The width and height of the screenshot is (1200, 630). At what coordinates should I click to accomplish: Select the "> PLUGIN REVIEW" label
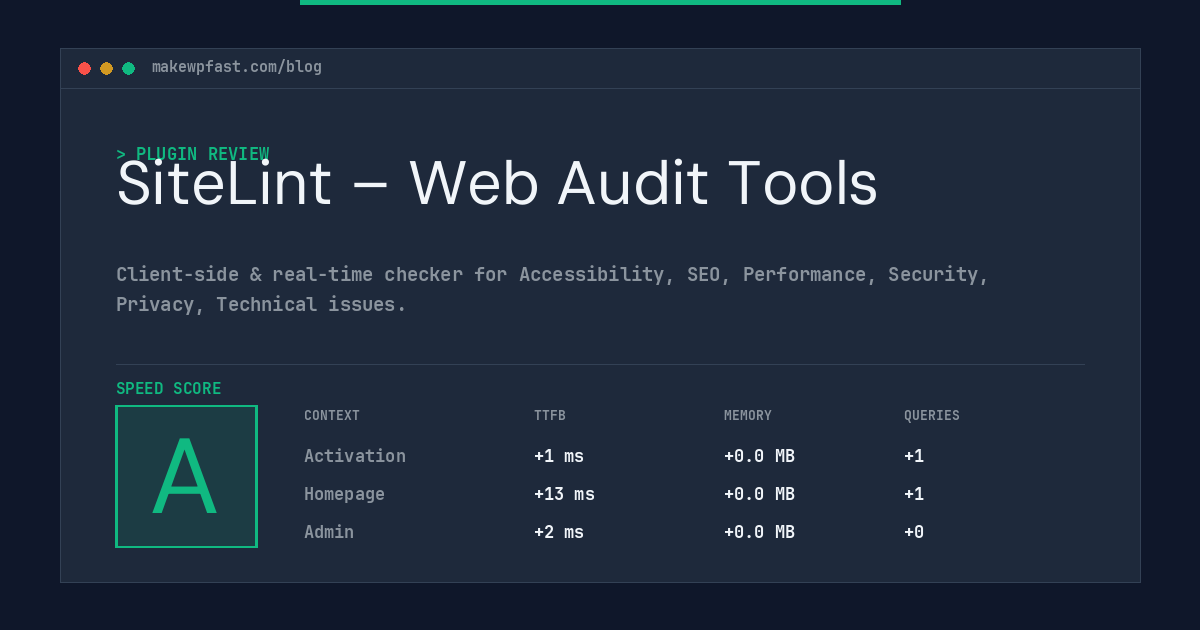tap(193, 154)
